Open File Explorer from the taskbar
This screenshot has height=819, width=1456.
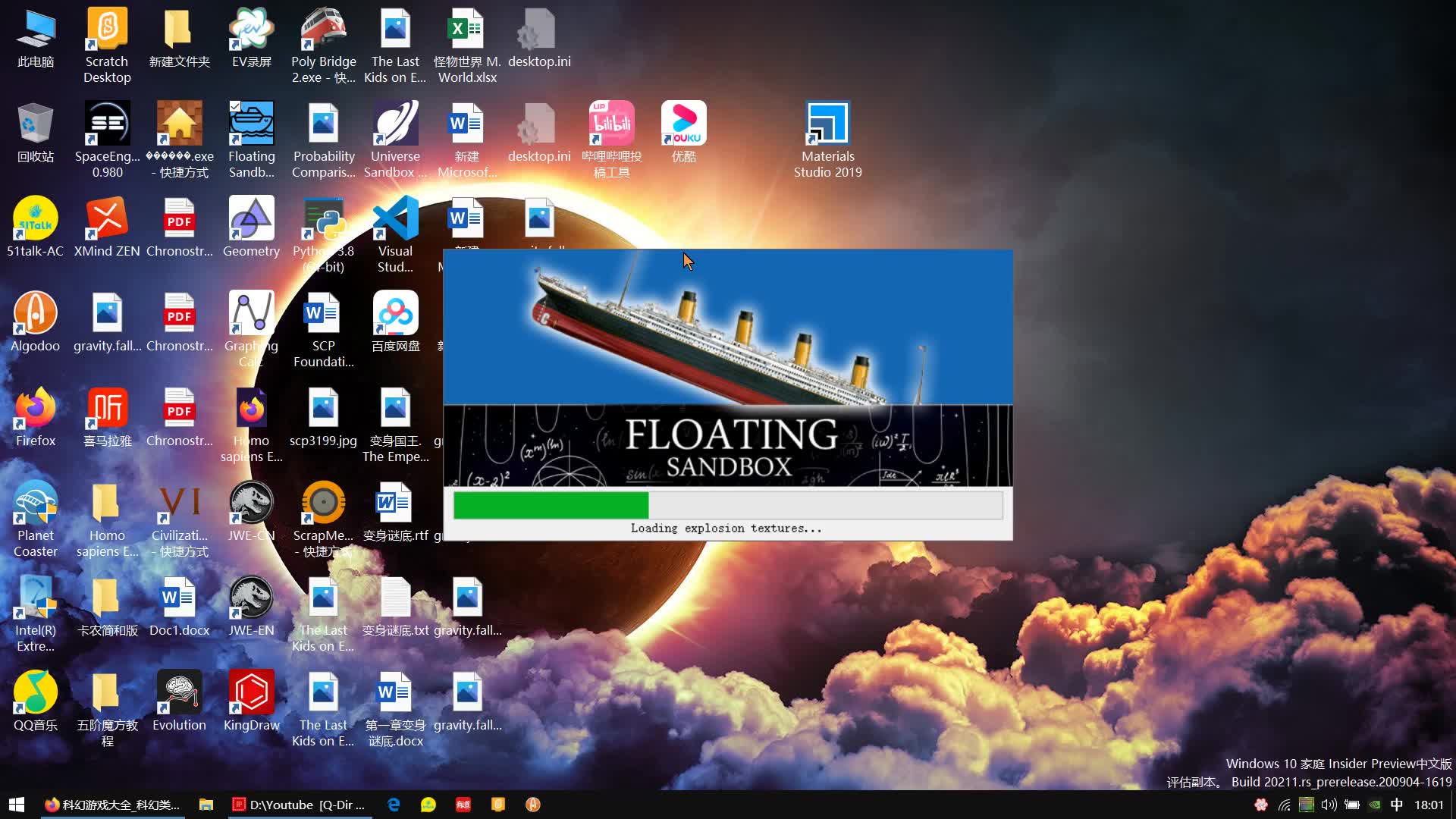point(206,805)
